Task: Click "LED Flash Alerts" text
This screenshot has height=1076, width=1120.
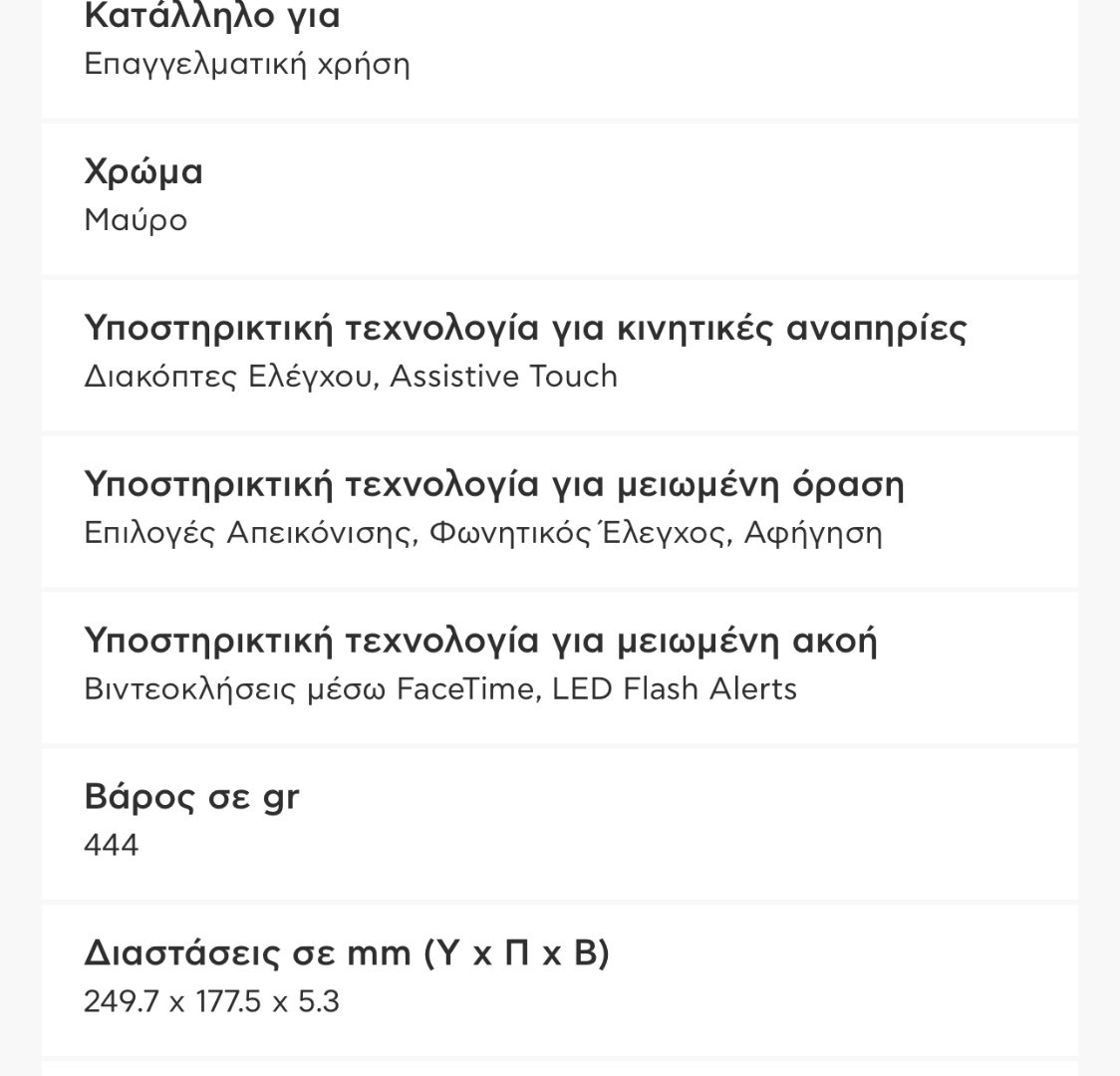Action: (675, 689)
